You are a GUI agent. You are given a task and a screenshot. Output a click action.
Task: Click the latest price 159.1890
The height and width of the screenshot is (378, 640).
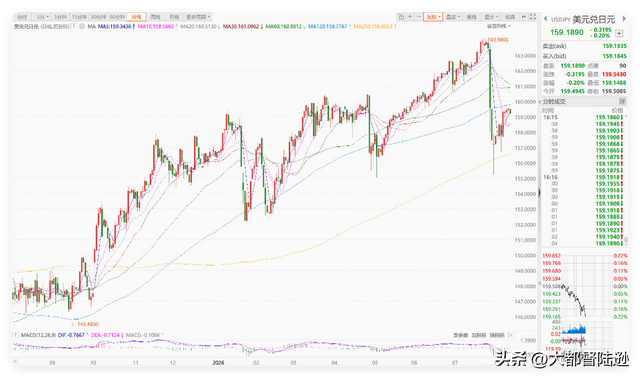(x=566, y=32)
